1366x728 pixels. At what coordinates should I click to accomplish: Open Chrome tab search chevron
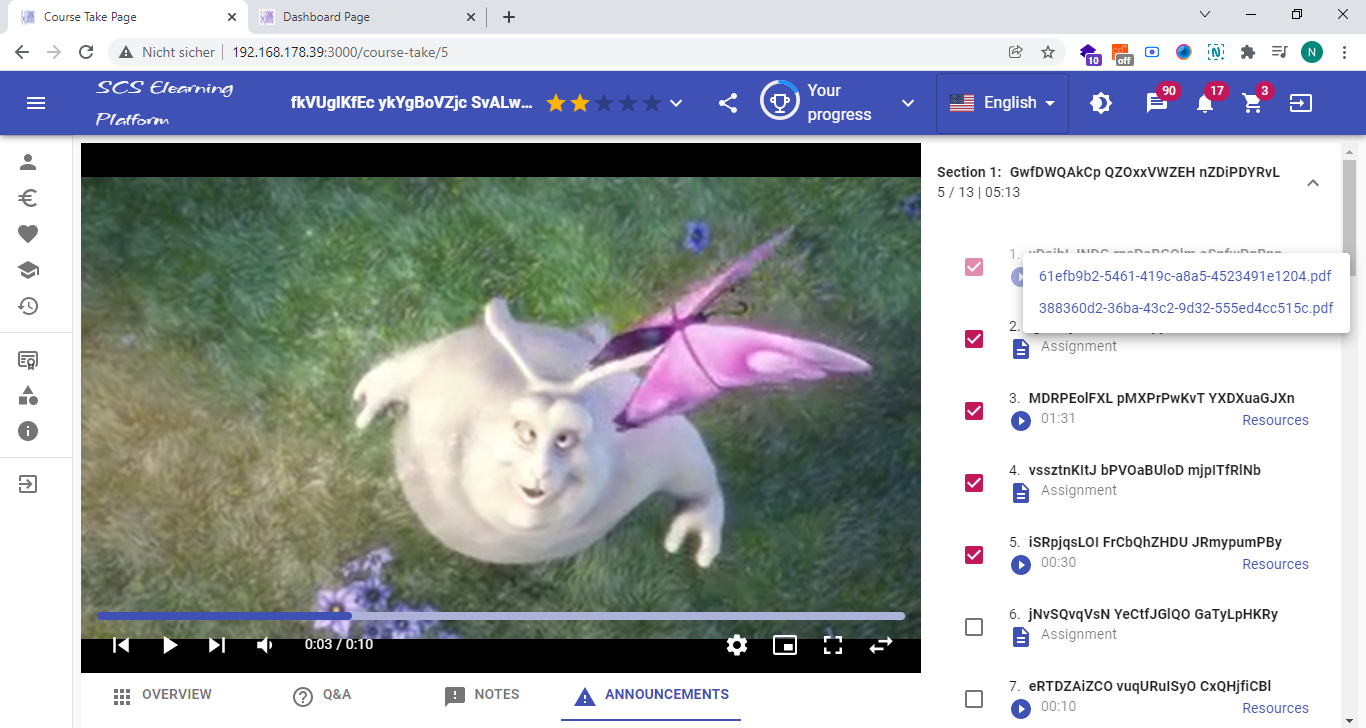point(1205,15)
